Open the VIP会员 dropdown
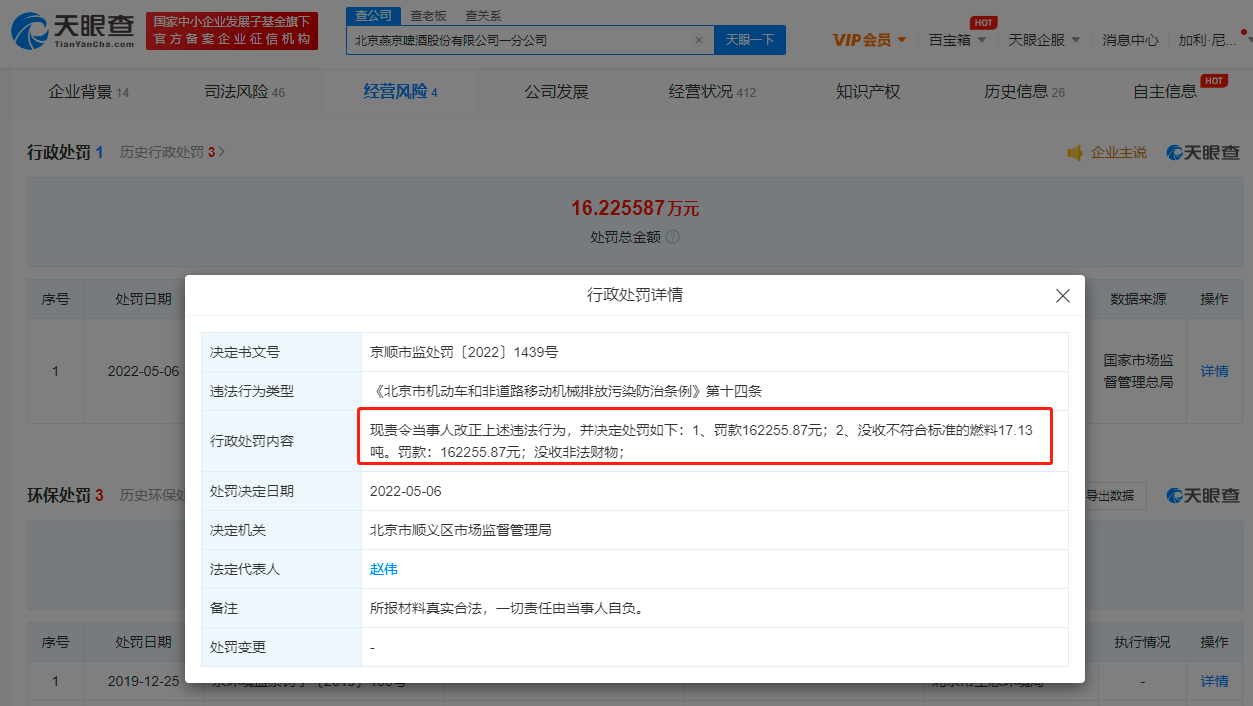 869,40
